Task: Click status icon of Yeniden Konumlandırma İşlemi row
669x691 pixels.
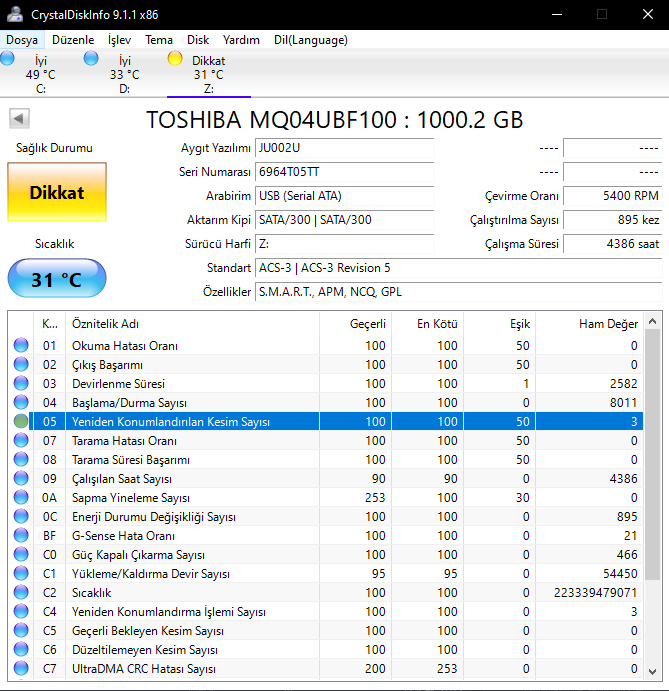Action: (x=21, y=611)
